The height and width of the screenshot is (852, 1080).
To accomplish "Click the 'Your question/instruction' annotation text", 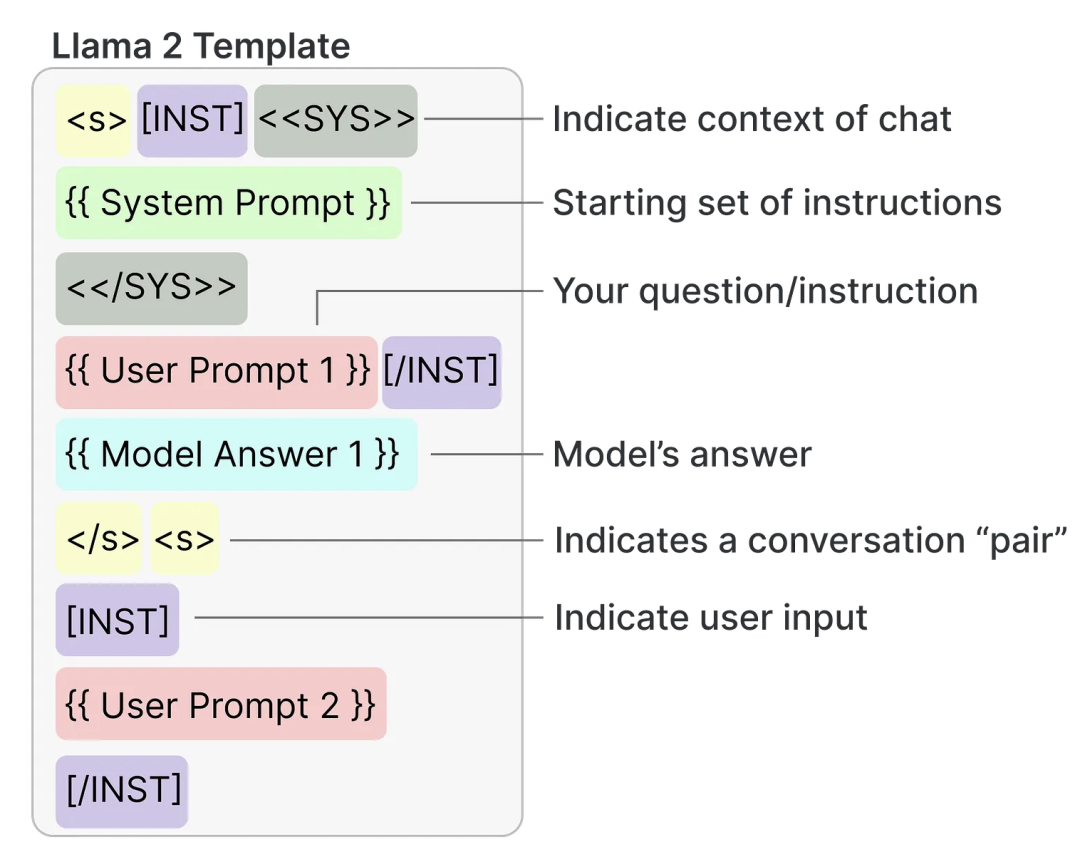I will pos(765,291).
